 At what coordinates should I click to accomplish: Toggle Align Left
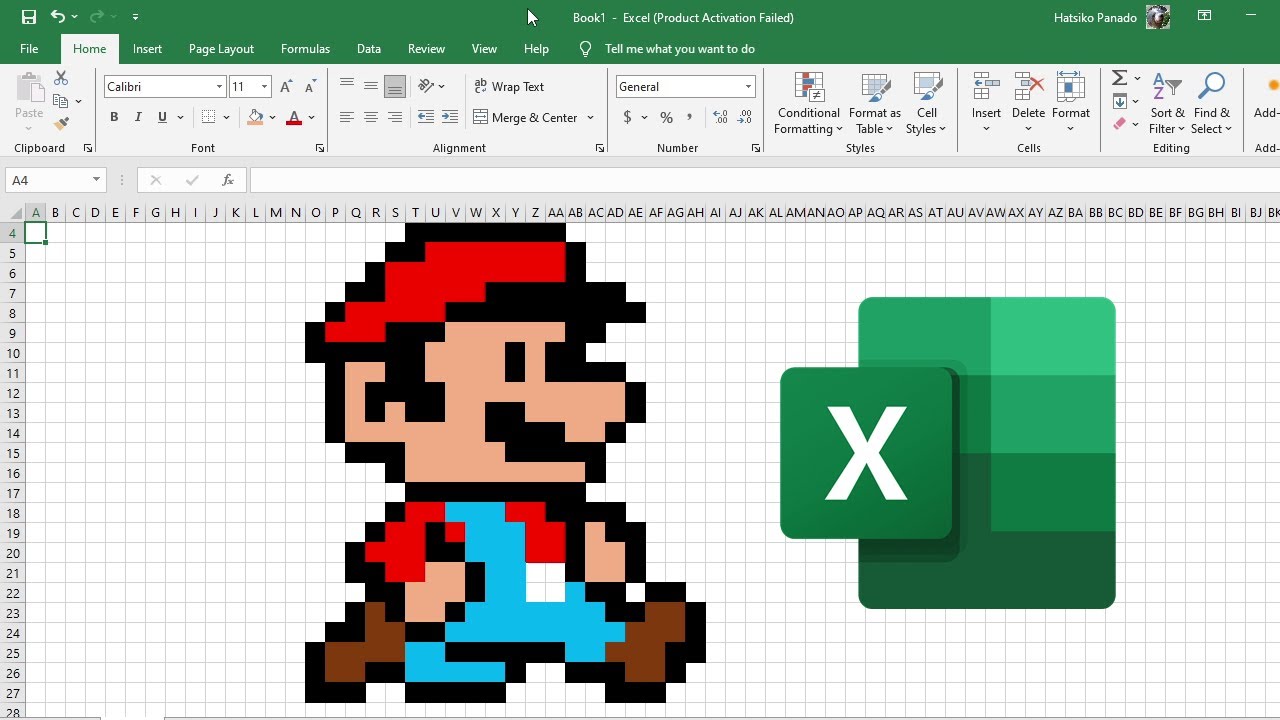(347, 117)
